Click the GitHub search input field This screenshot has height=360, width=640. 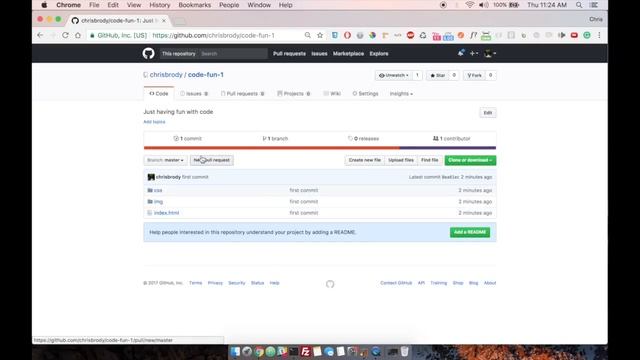click(x=233, y=53)
